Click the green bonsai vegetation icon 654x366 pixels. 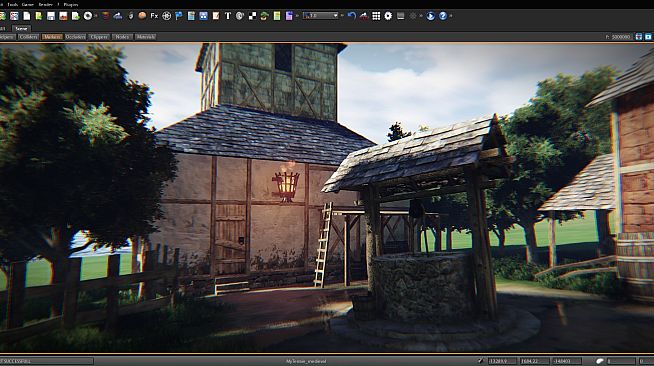click(264, 16)
